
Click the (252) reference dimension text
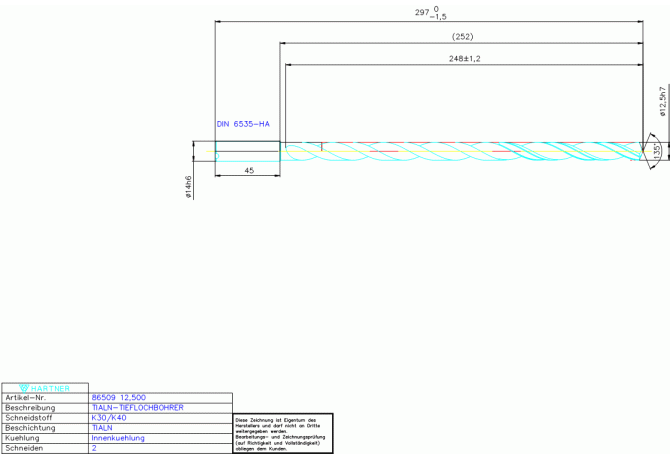point(462,37)
